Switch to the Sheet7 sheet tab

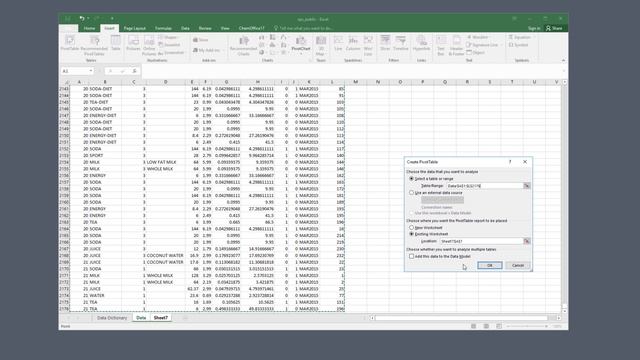[160, 318]
